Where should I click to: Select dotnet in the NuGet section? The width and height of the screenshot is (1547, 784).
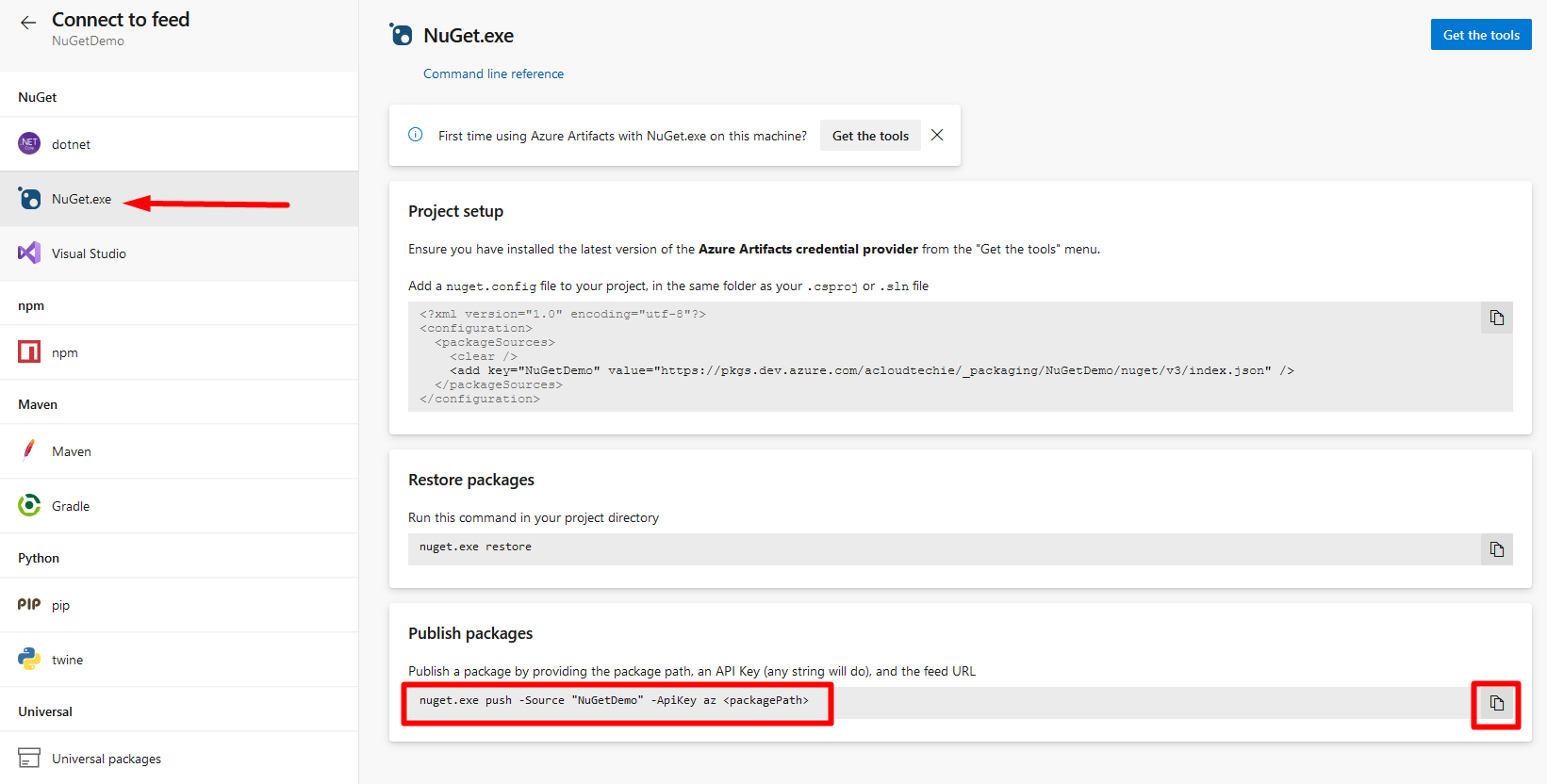point(179,144)
